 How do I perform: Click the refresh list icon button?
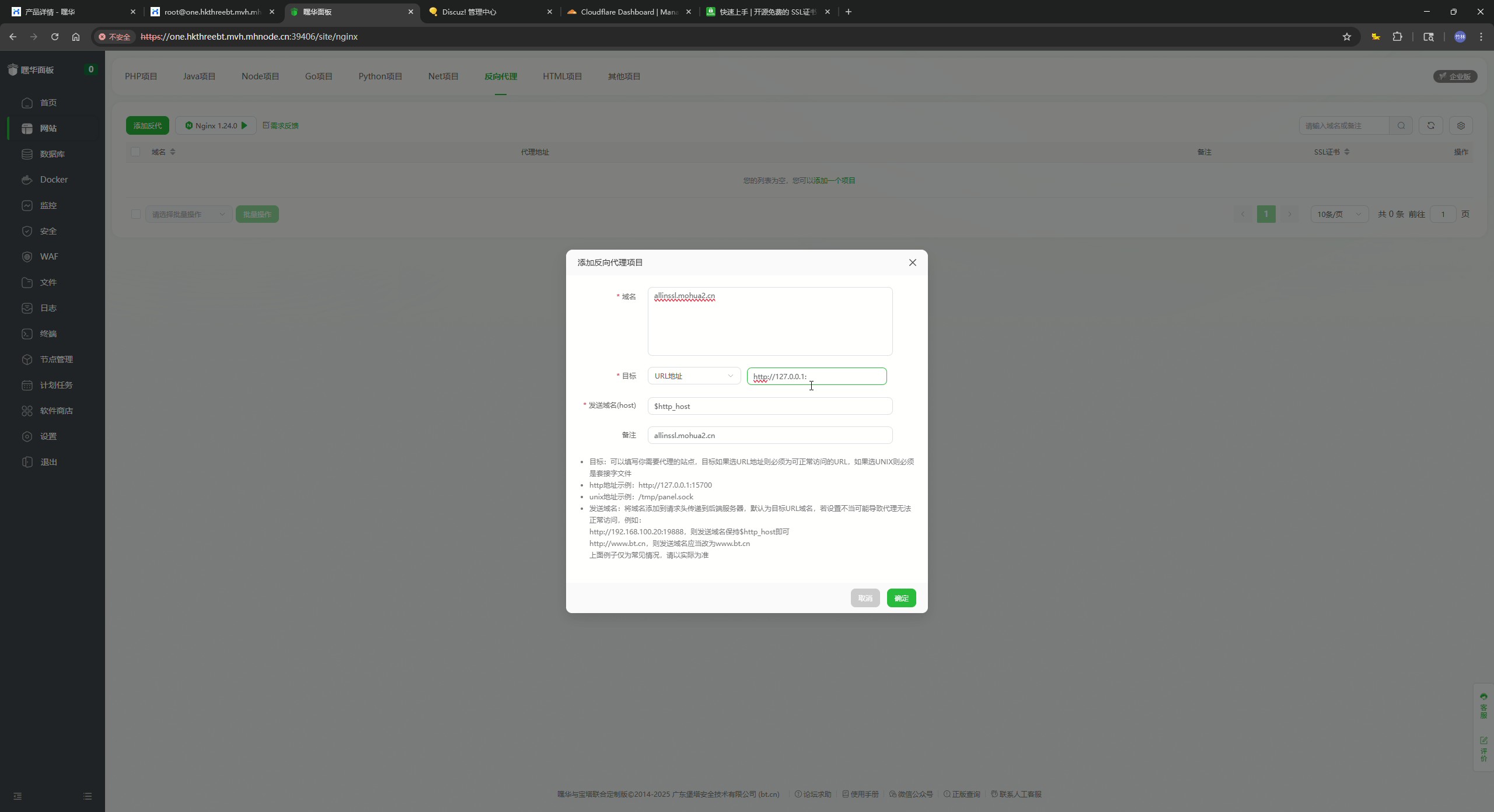click(x=1430, y=125)
